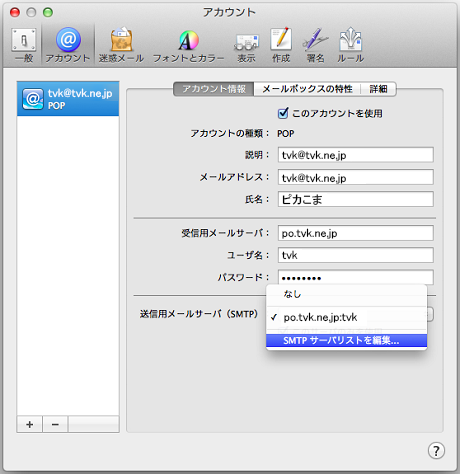
Task: Switch to the 詳細 tab
Action: pos(378,89)
